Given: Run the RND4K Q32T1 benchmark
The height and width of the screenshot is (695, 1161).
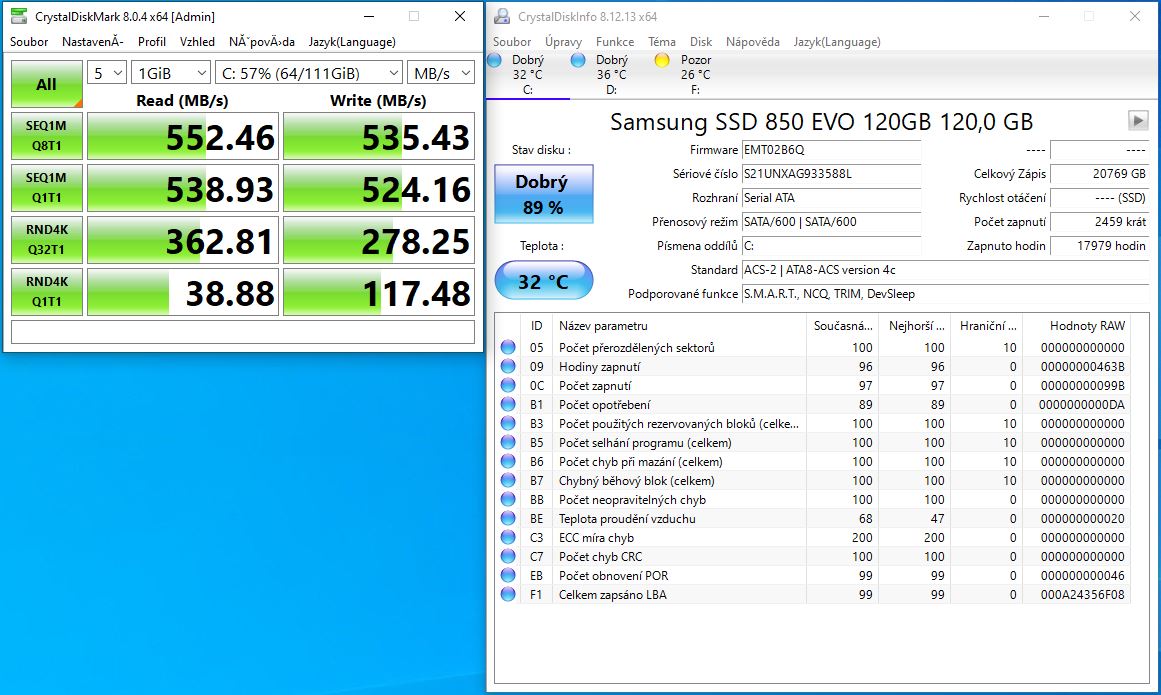Looking at the screenshot, I should pyautogui.click(x=46, y=240).
